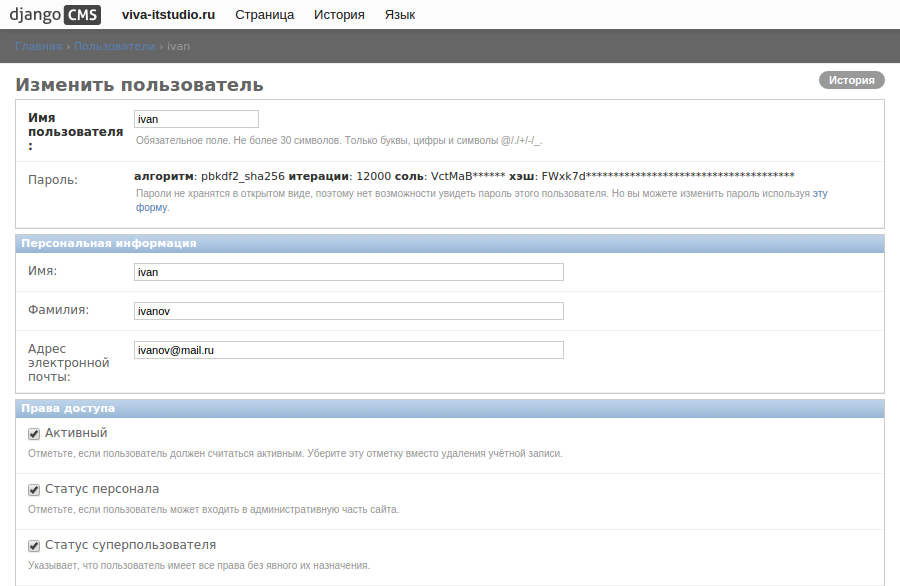Disable the Статус суперпользователя checkbox
Screen dimensions: 900x586
34,546
